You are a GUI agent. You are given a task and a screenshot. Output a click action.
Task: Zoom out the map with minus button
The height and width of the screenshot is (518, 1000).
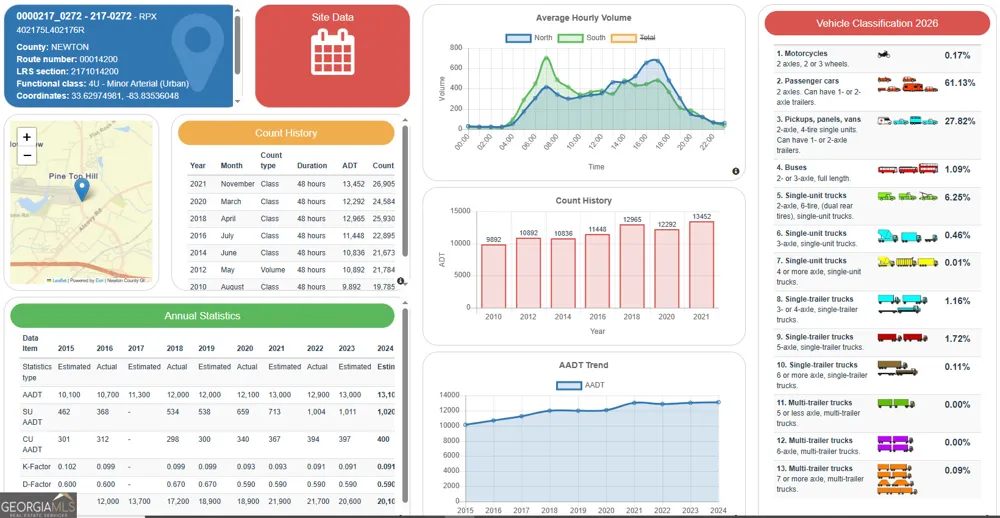point(27,154)
